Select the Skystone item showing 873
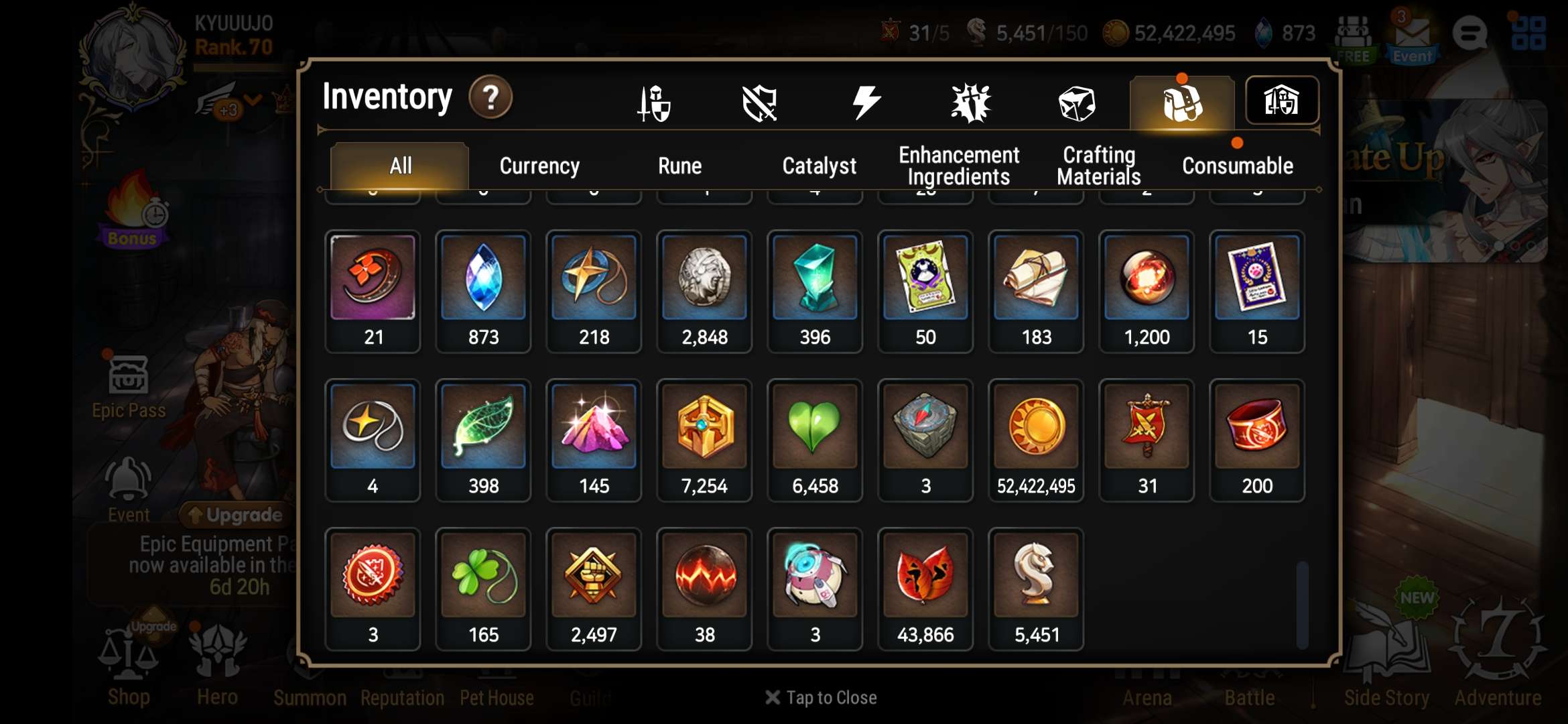Viewport: 1568px width, 724px height. point(483,292)
